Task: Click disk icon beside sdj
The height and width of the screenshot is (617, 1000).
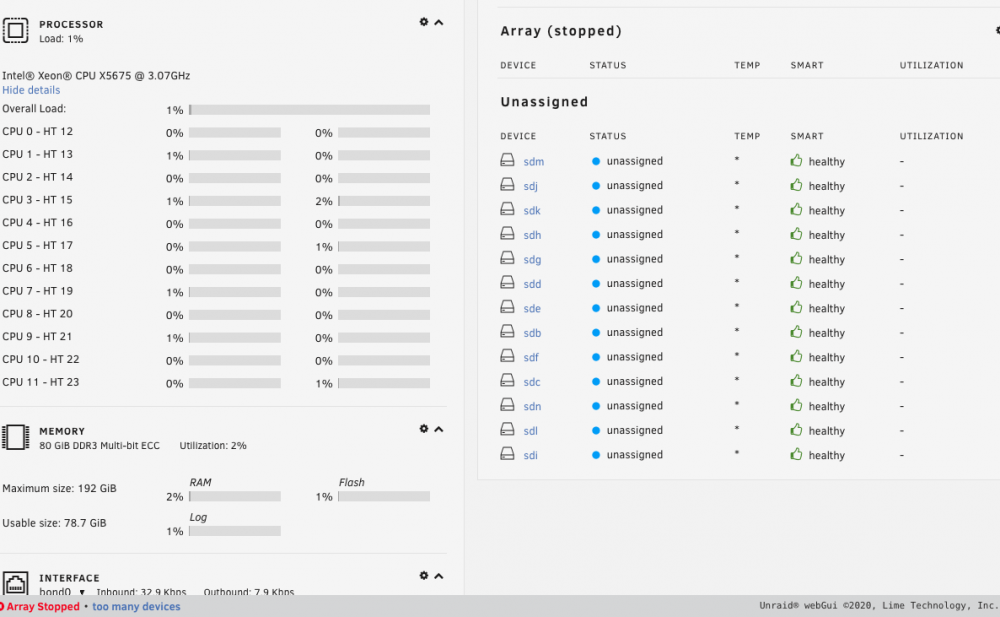Action: (507, 184)
